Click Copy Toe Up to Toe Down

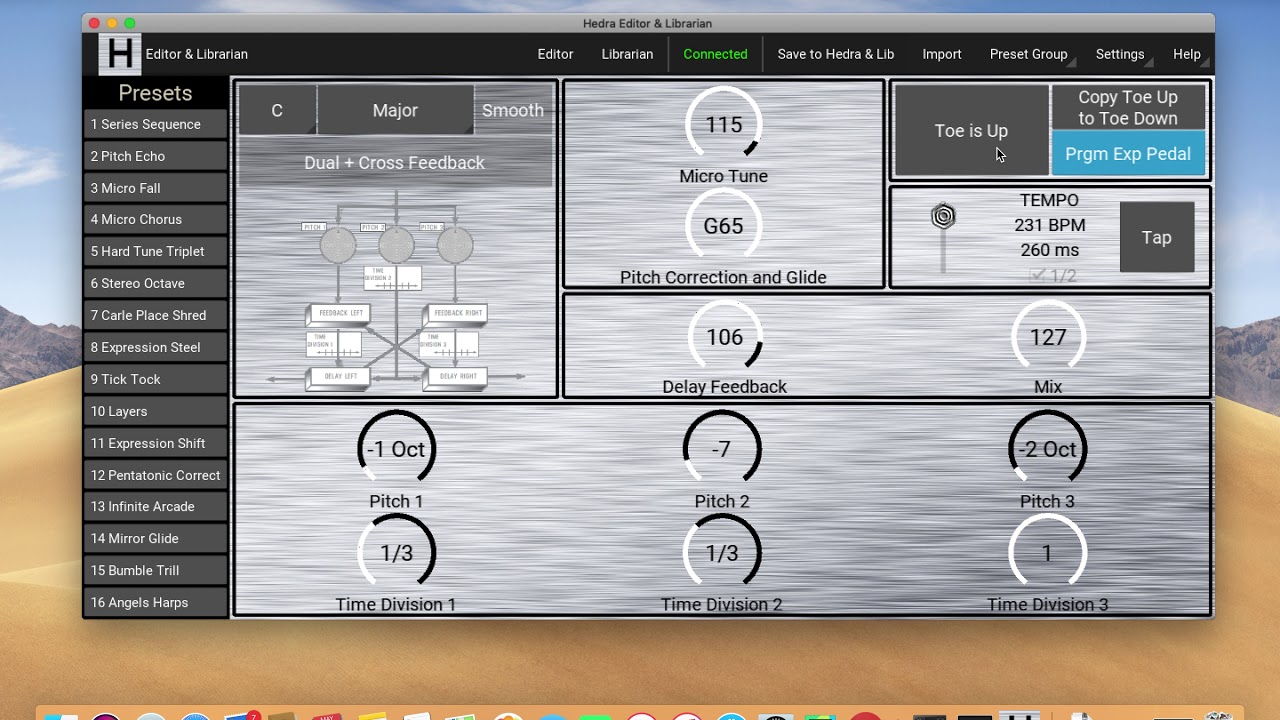coord(1128,107)
